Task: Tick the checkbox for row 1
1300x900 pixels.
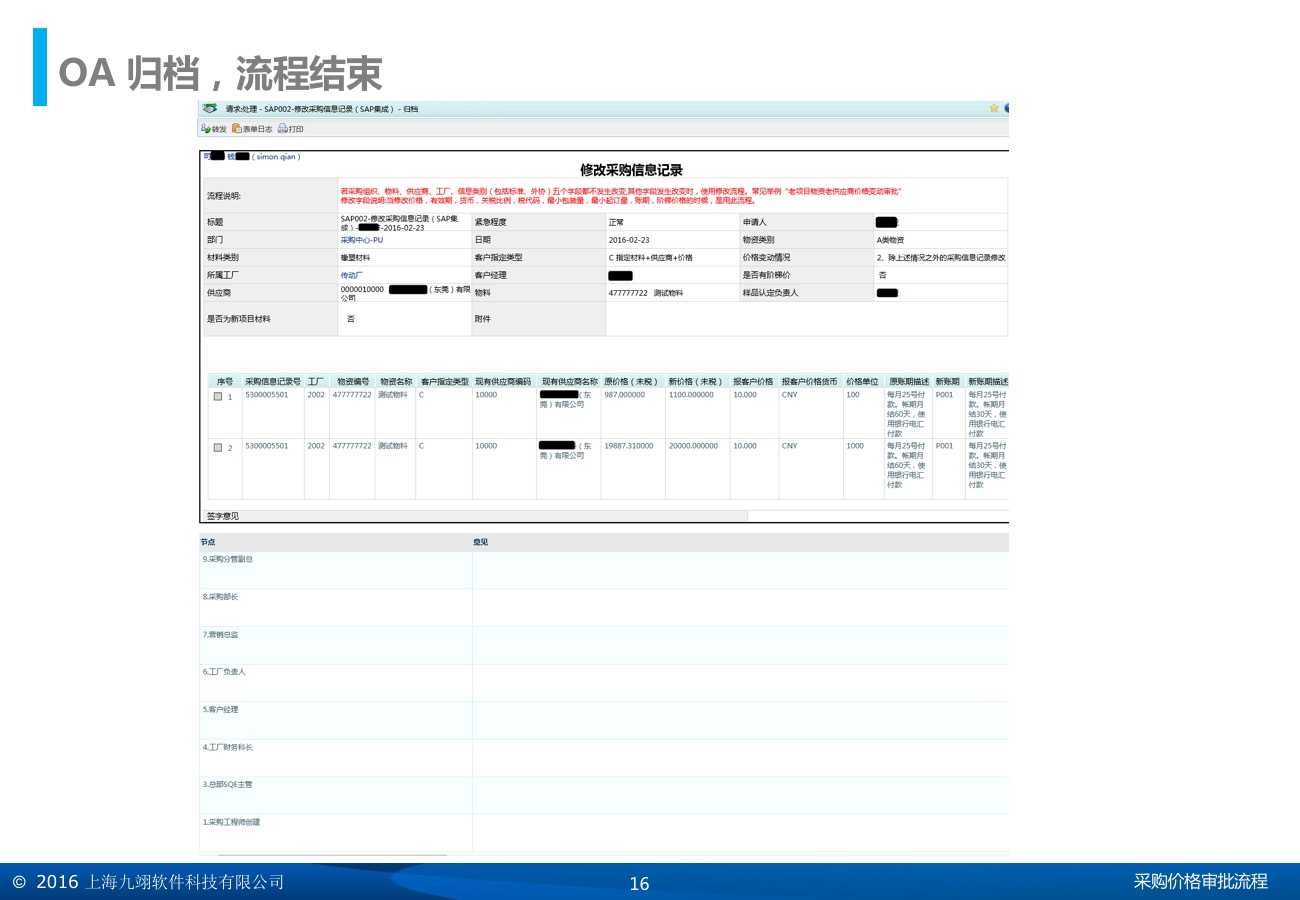Action: pos(218,396)
